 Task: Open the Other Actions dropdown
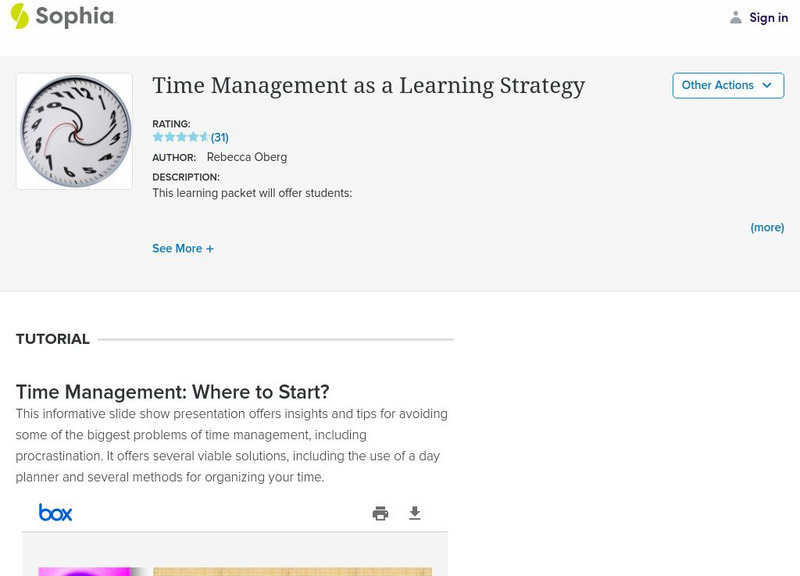point(727,86)
